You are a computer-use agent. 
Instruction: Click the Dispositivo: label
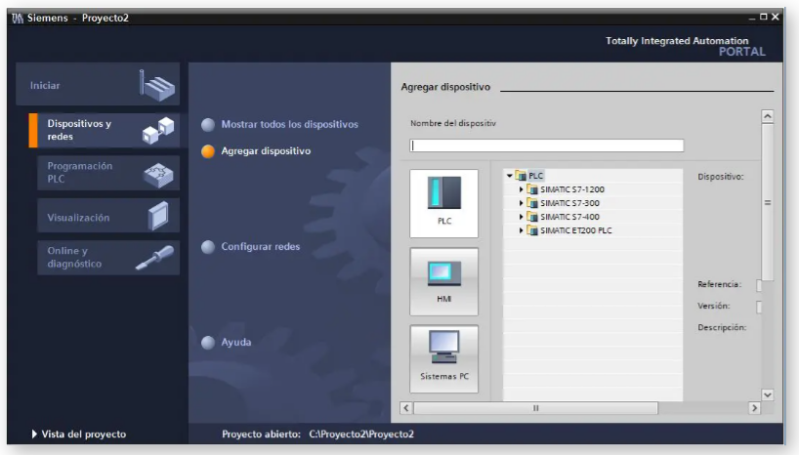720,177
